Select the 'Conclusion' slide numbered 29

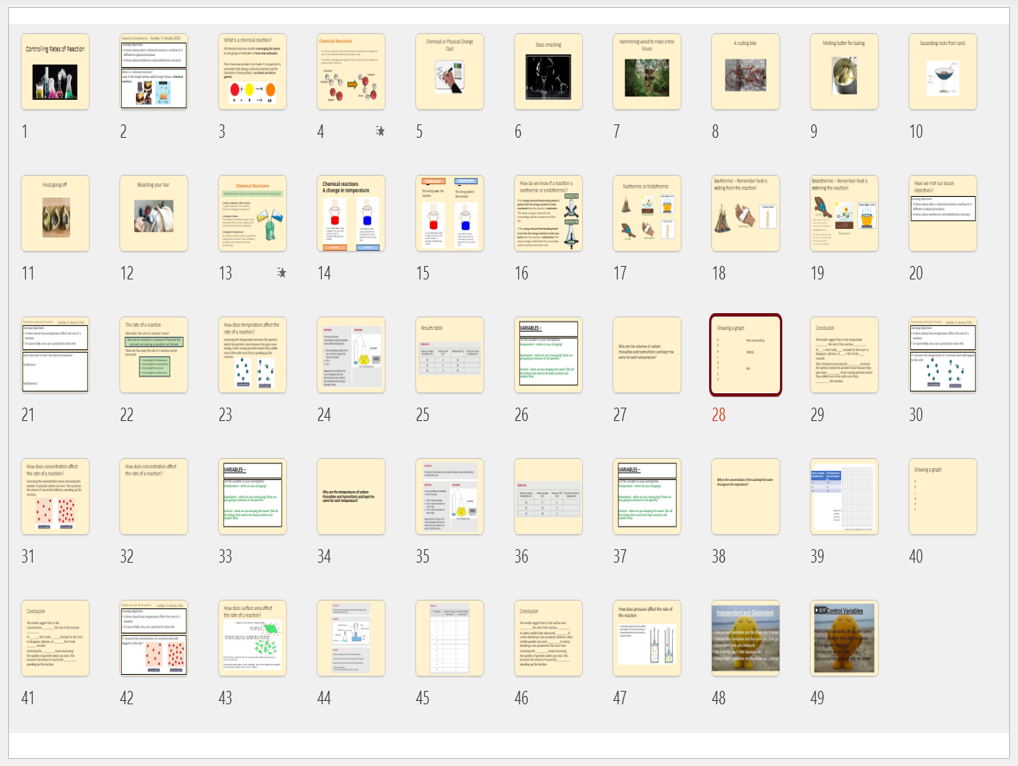point(844,355)
